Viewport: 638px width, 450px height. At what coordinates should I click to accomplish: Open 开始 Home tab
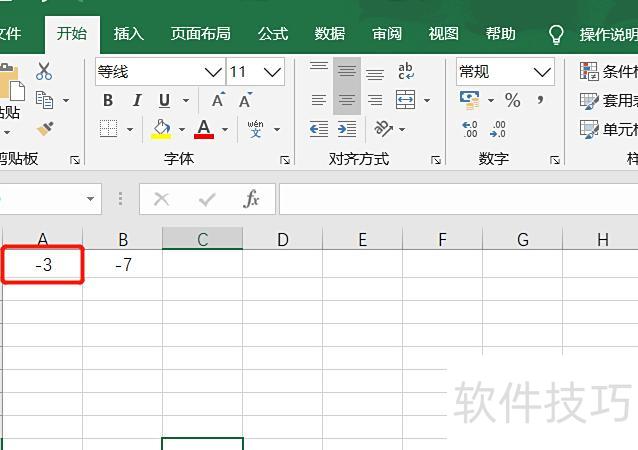(x=72, y=33)
